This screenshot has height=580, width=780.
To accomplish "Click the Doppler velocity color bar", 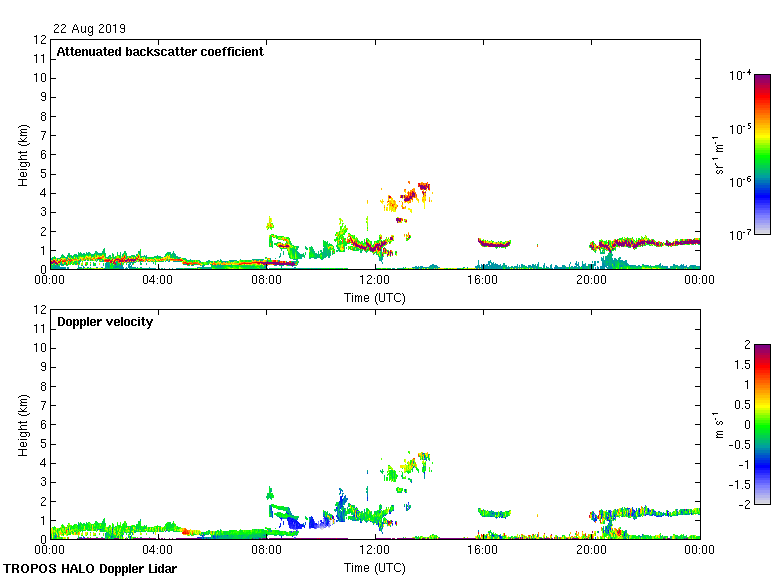I will click(762, 424).
